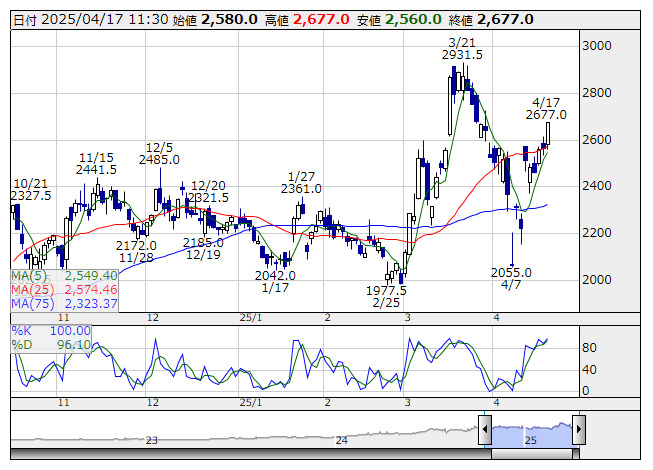Viewport: 653px width, 470px height.
Task: Click the MA(75) 2,323.37 legend entry
Action: tap(65, 304)
